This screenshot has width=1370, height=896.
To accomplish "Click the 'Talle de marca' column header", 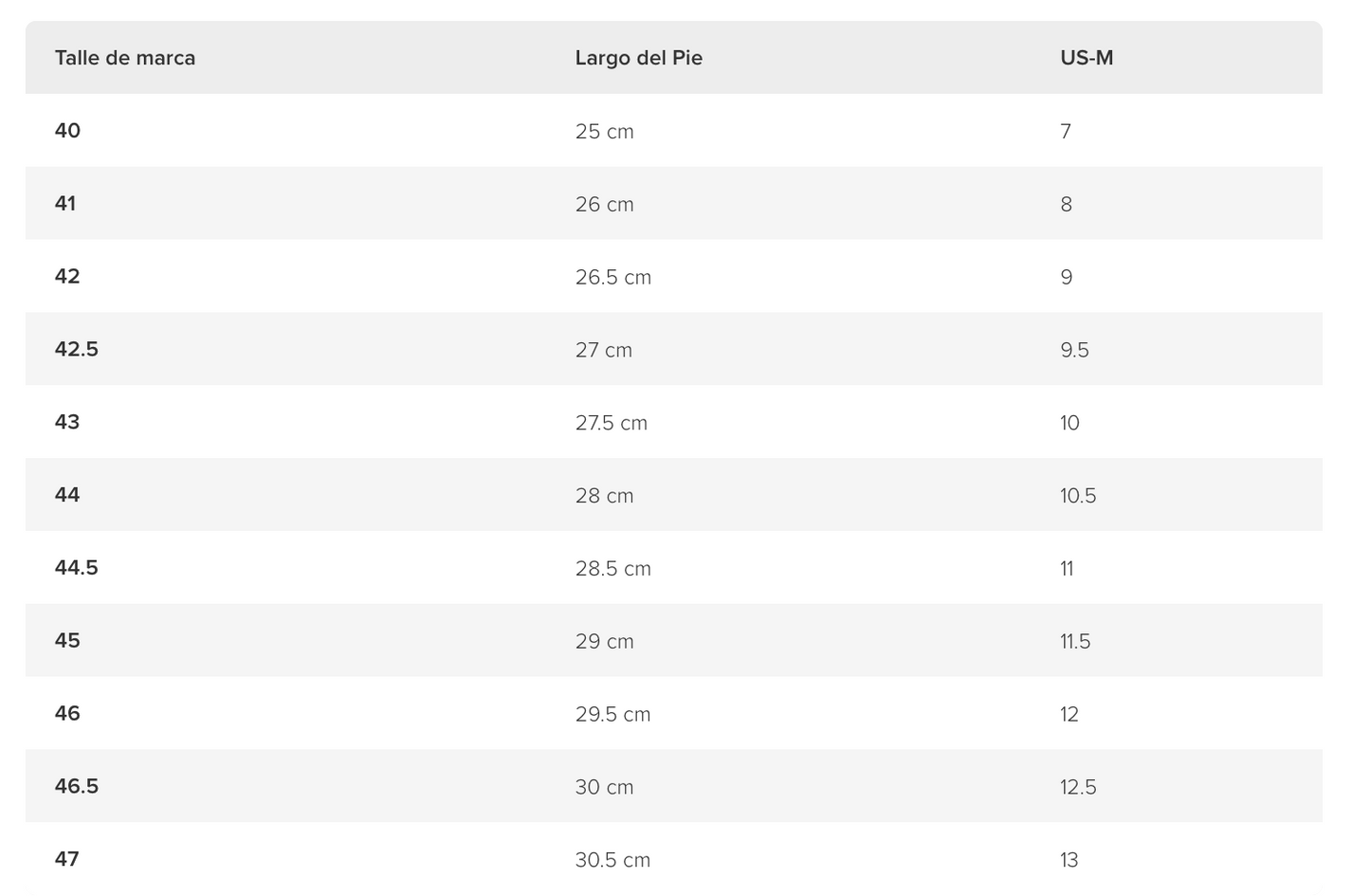I will click(x=125, y=58).
